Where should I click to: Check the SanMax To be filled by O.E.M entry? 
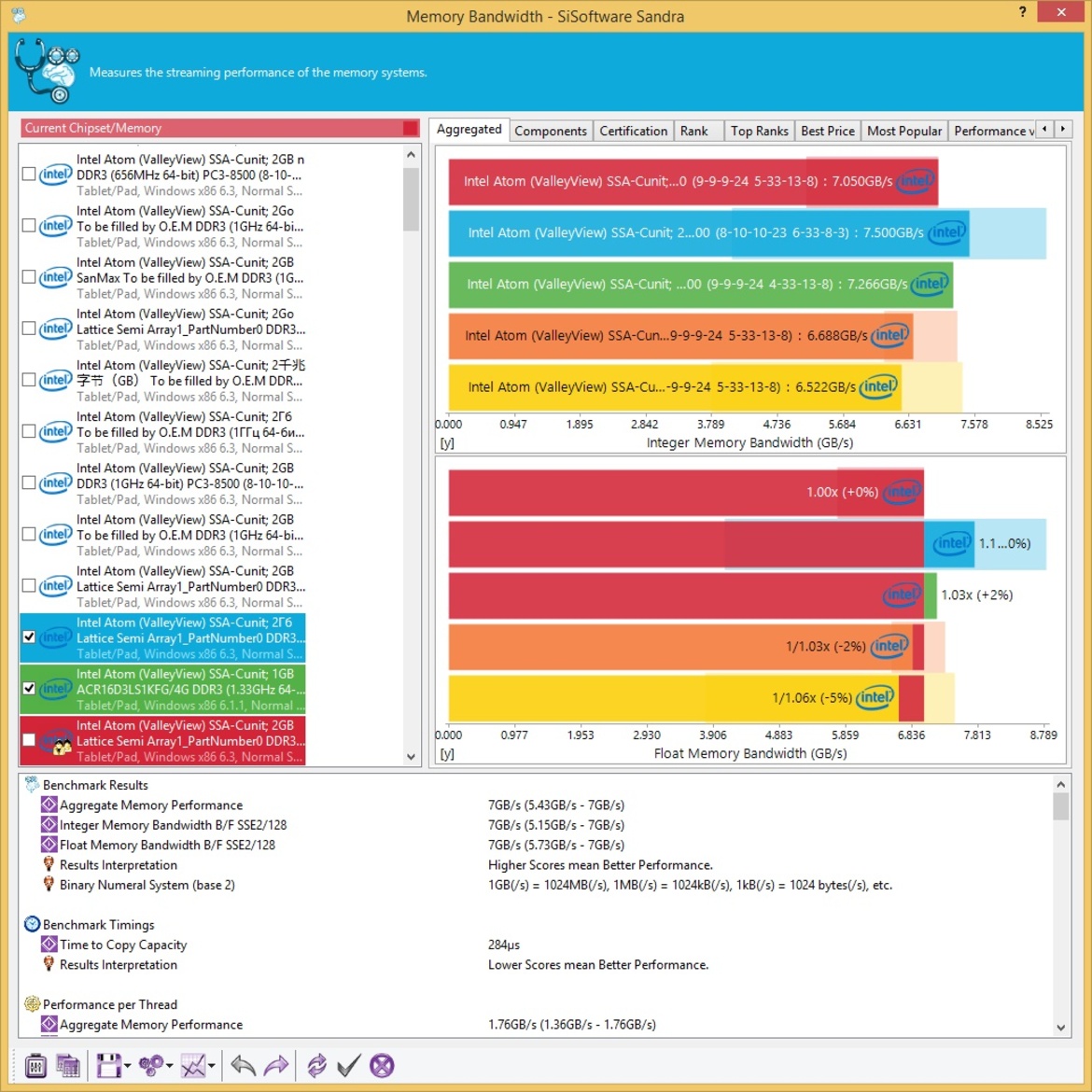[x=29, y=277]
